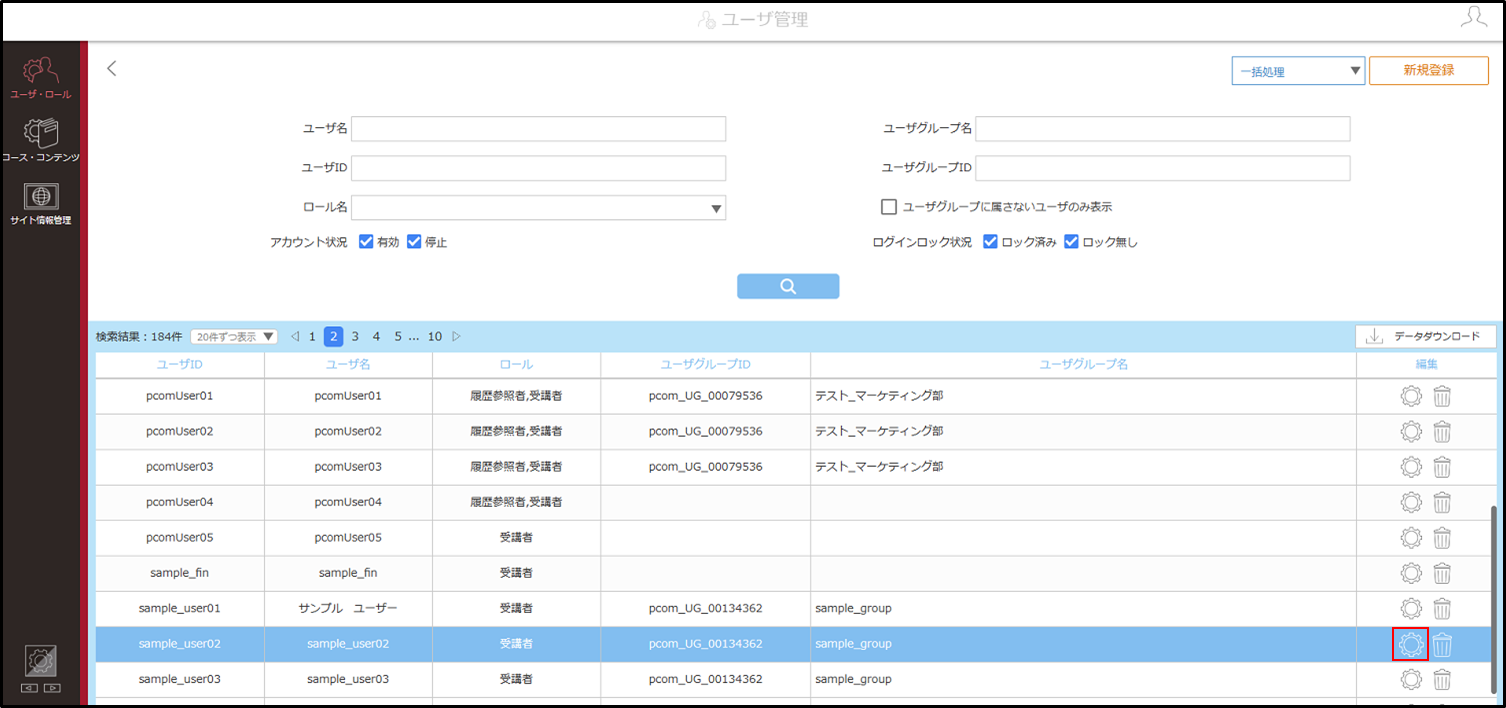Open the コース・コンテンツ sidebar section
This screenshot has height=708, width=1506.
pos(40,140)
